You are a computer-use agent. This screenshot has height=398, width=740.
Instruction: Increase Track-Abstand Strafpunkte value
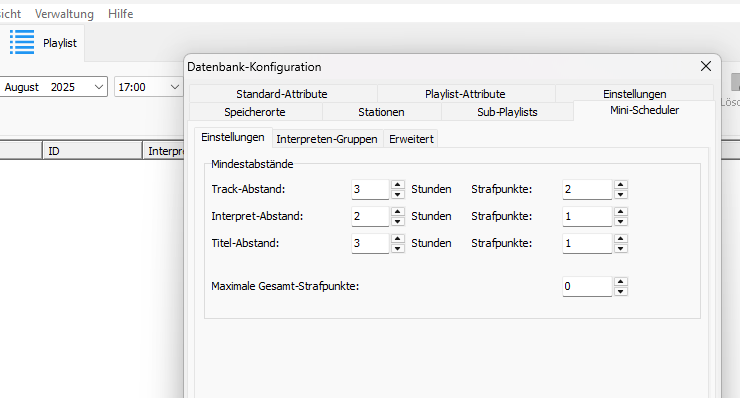point(621,185)
